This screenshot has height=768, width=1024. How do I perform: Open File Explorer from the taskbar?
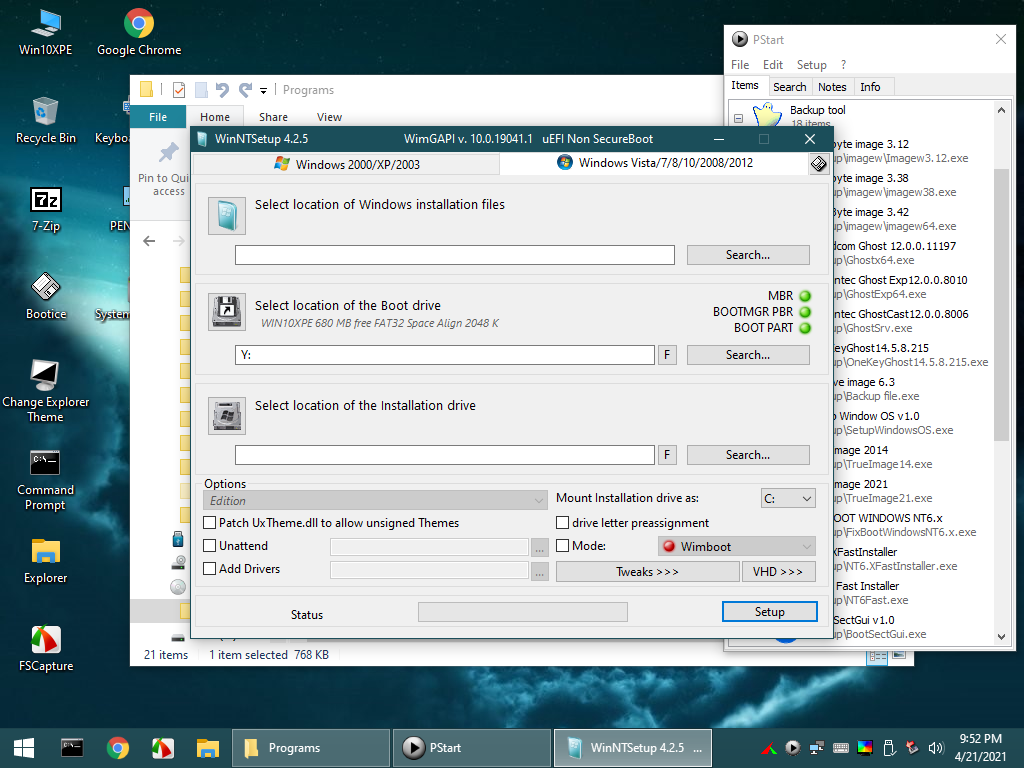pyautogui.click(x=208, y=748)
